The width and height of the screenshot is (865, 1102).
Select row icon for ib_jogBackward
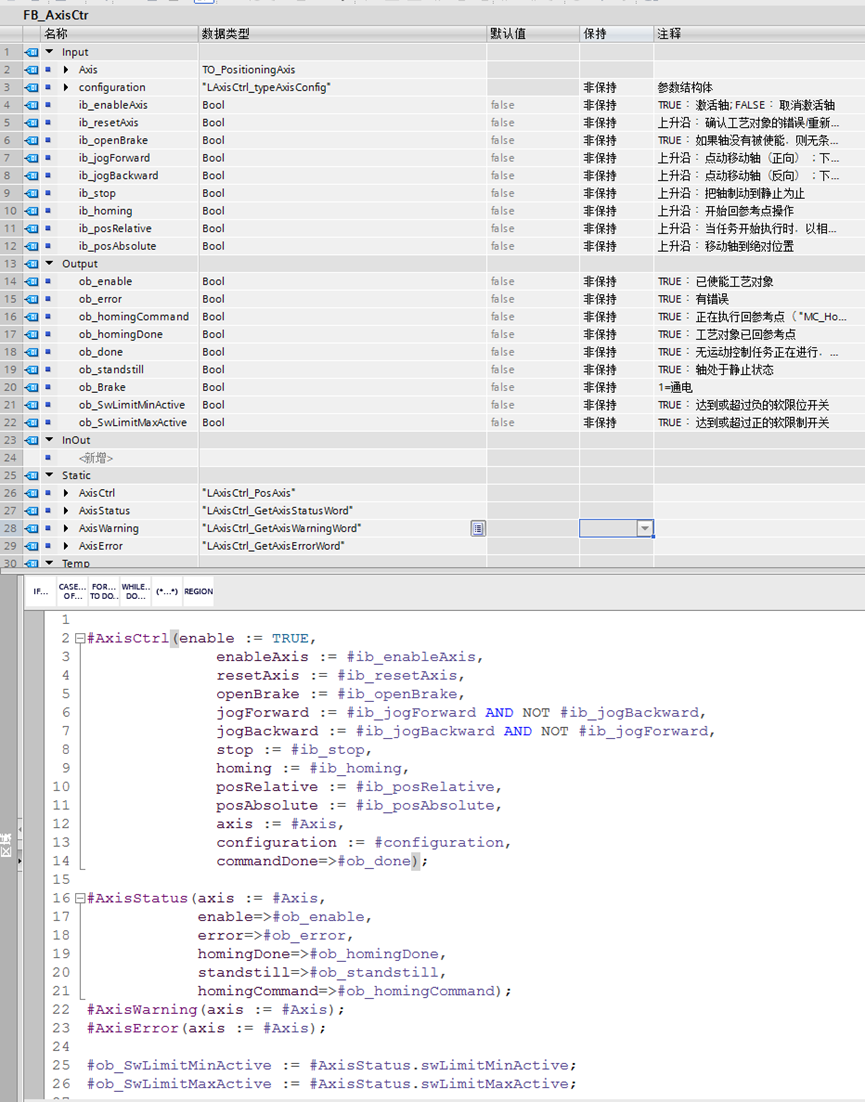coord(32,175)
